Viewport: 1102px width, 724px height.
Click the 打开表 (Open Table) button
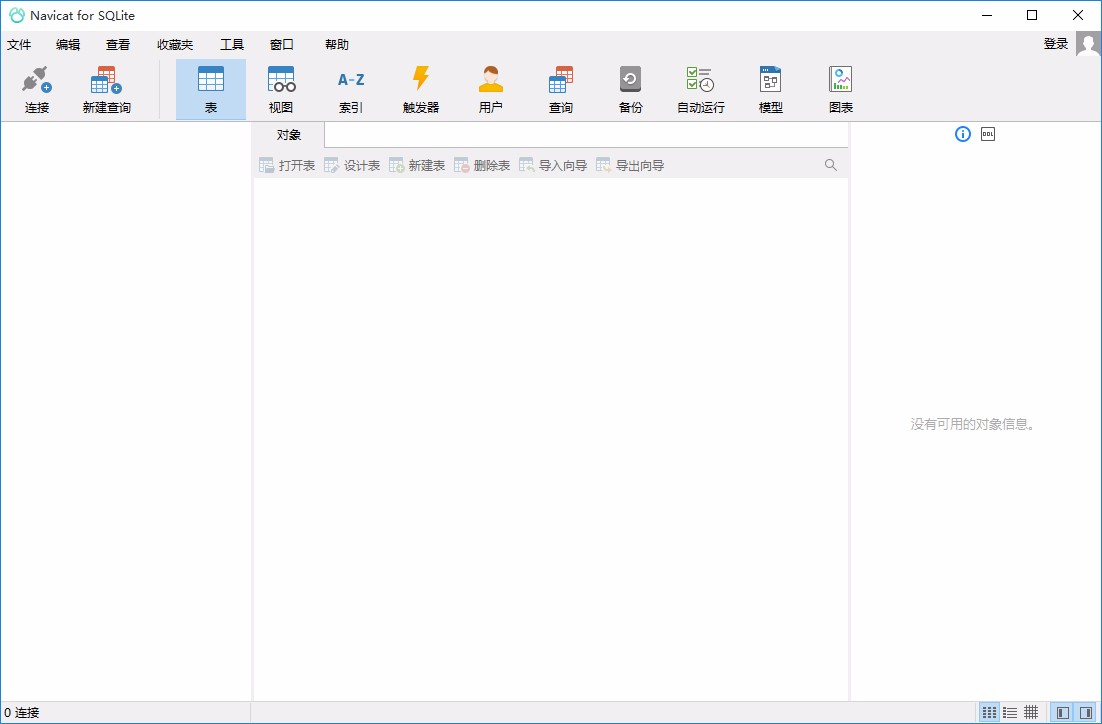coord(287,165)
